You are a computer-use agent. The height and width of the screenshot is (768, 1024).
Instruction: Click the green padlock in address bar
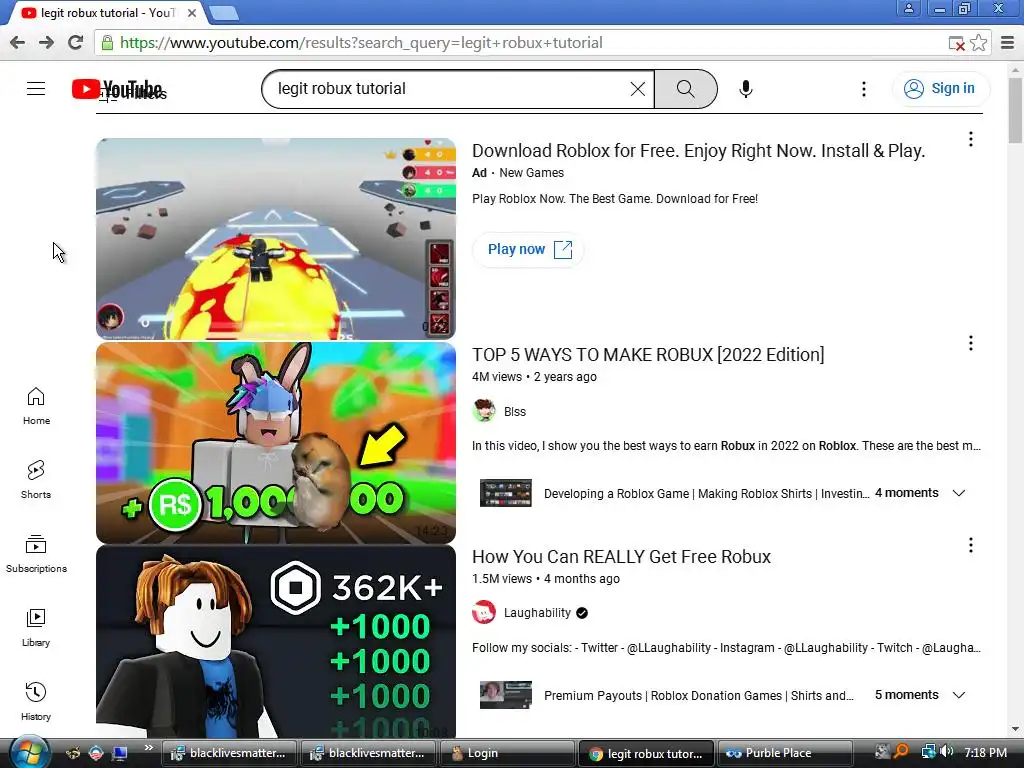pos(107,42)
